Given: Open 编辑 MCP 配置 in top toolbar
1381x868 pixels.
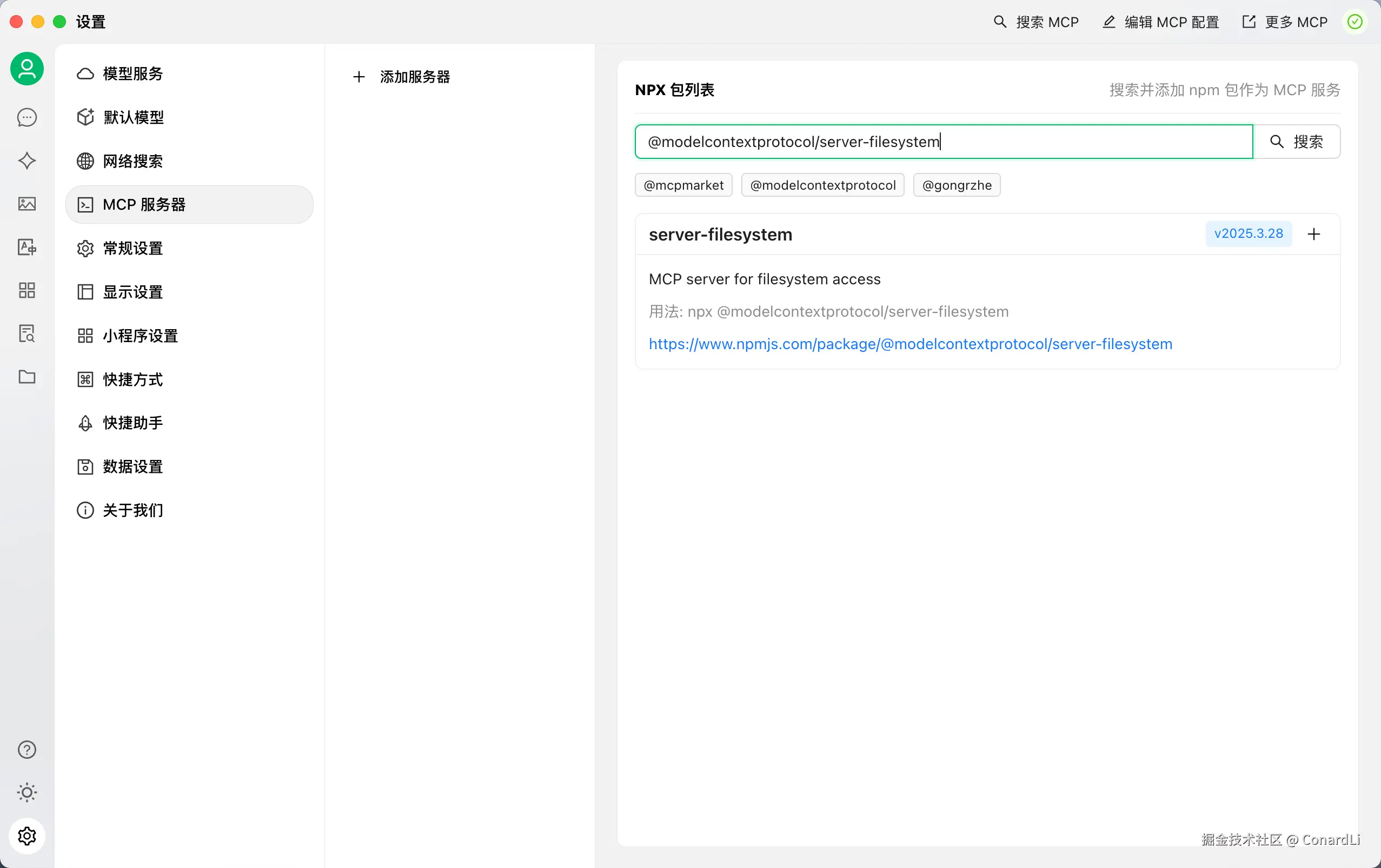Looking at the screenshot, I should pos(1160,22).
